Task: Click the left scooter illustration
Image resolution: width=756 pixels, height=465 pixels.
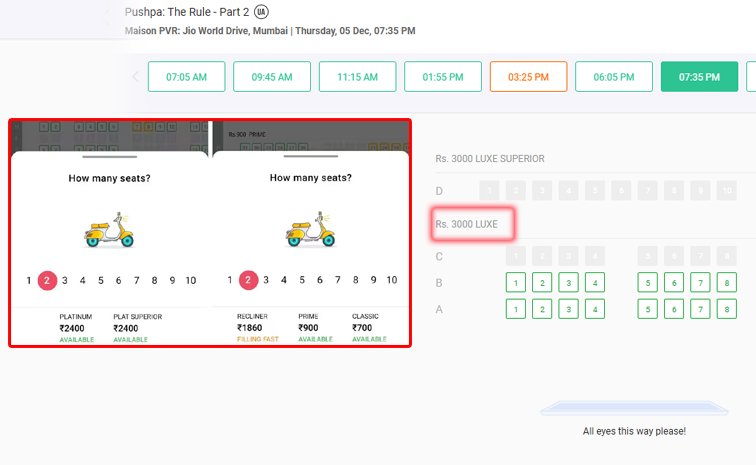Action: point(109,230)
